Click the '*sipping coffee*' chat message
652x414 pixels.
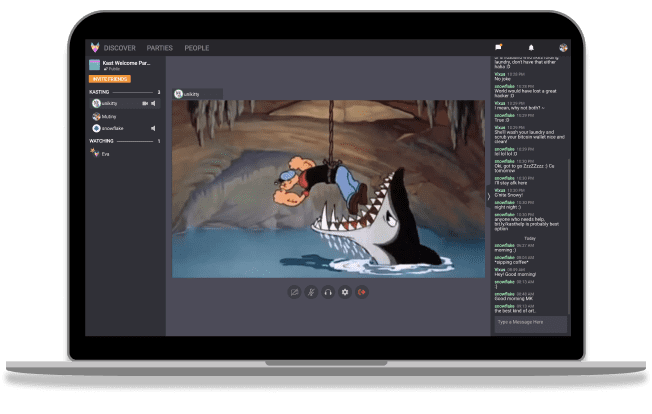pyautogui.click(x=511, y=262)
